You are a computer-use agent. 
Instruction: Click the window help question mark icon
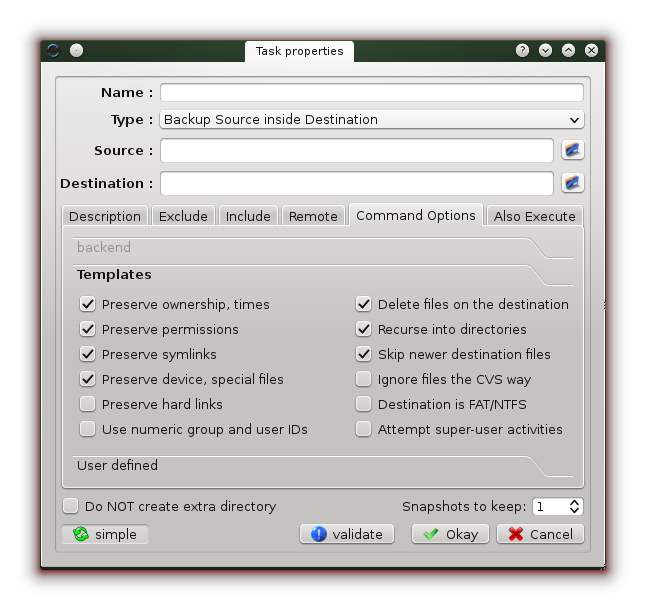(522, 50)
